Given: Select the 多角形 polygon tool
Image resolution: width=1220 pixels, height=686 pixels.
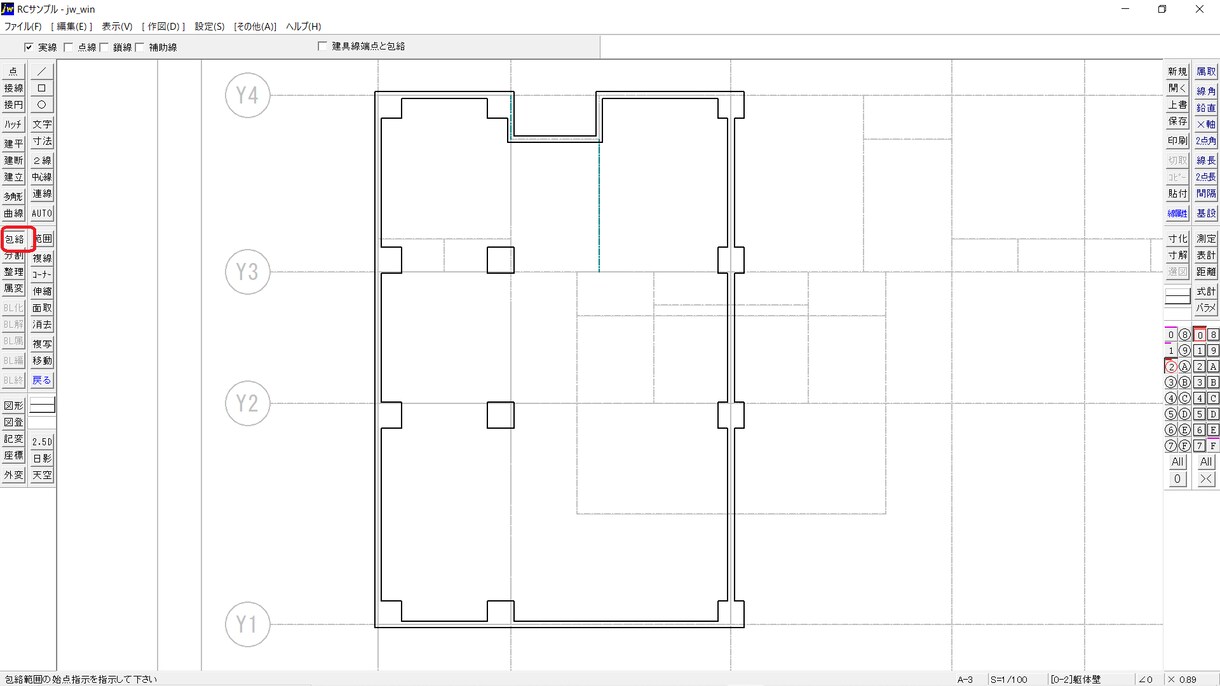Looking at the screenshot, I should pos(13,197).
